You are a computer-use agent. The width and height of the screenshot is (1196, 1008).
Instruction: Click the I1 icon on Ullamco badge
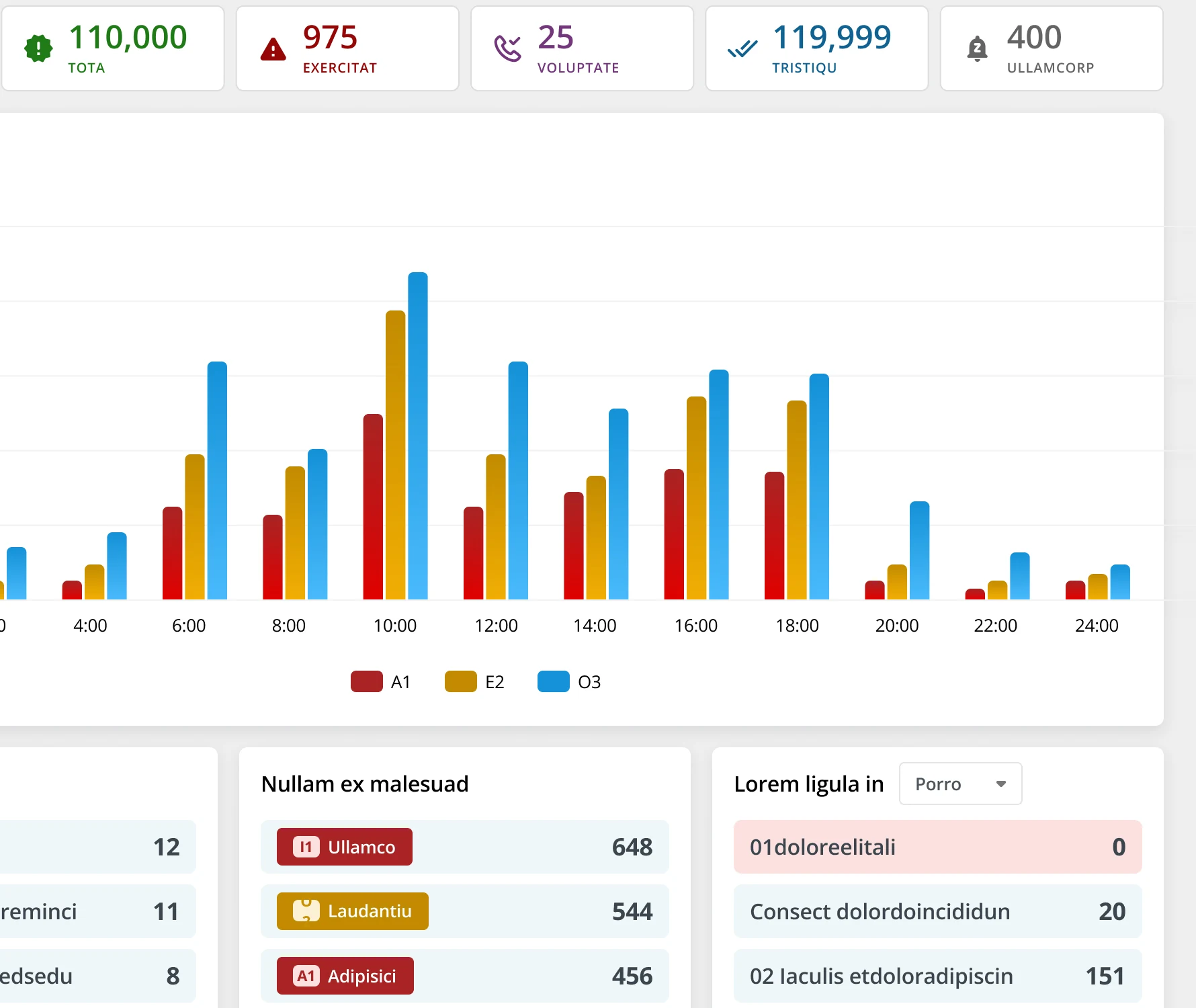306,847
